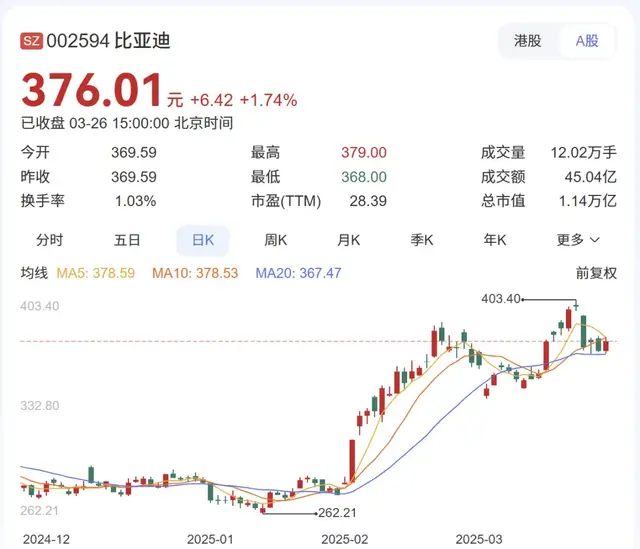Click the MA20: 367.47 indicator

[x=298, y=273]
